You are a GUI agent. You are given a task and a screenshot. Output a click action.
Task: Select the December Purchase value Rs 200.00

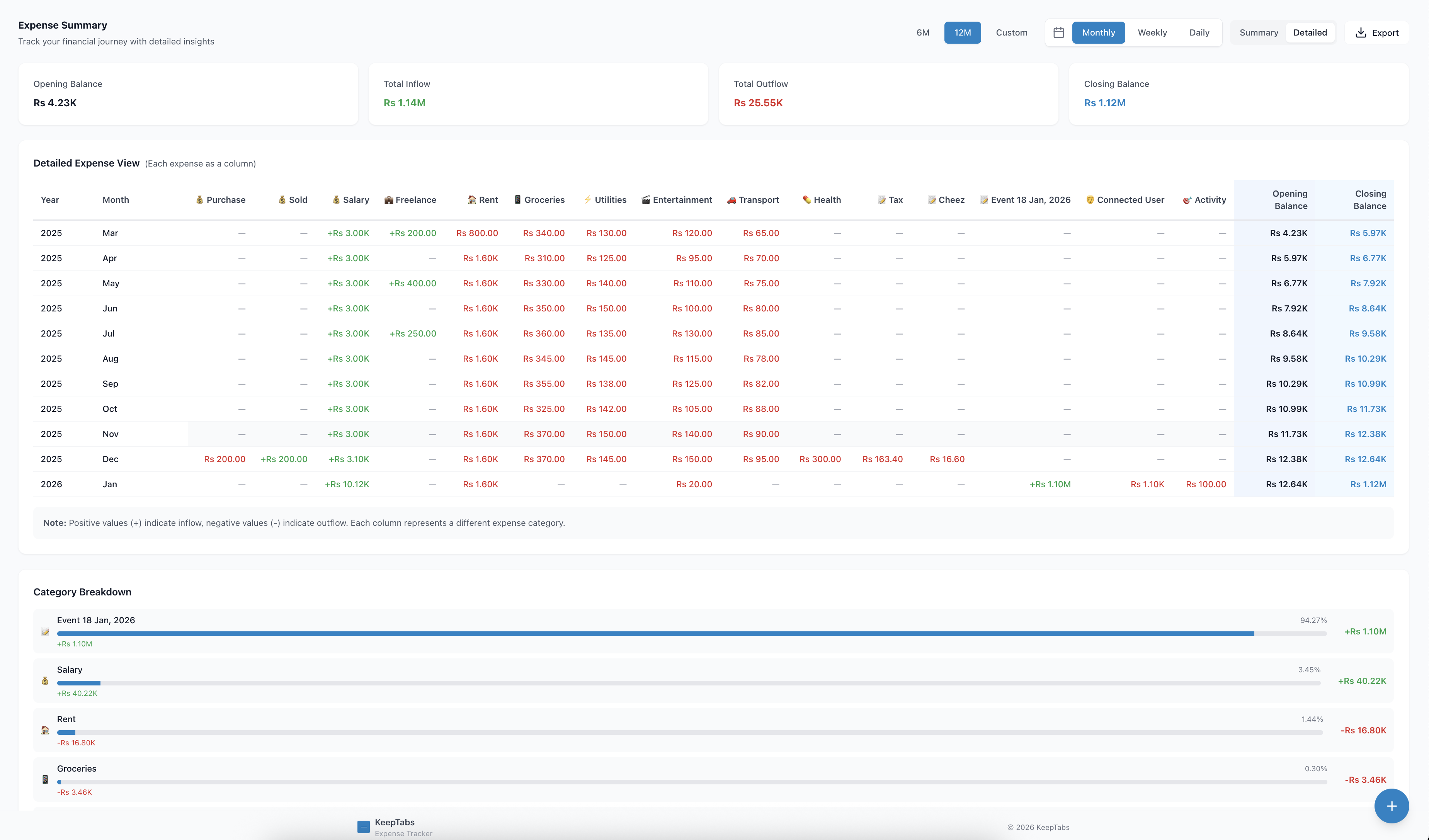click(x=225, y=459)
